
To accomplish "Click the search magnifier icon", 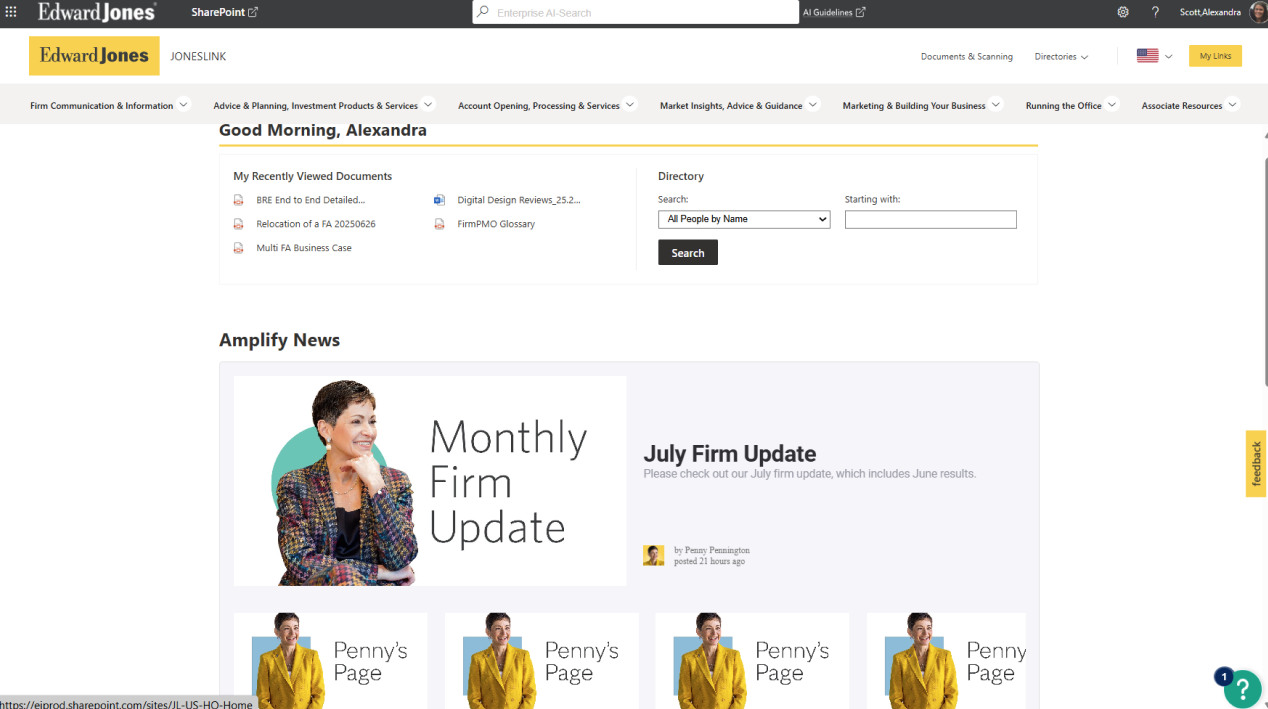I will 484,12.
